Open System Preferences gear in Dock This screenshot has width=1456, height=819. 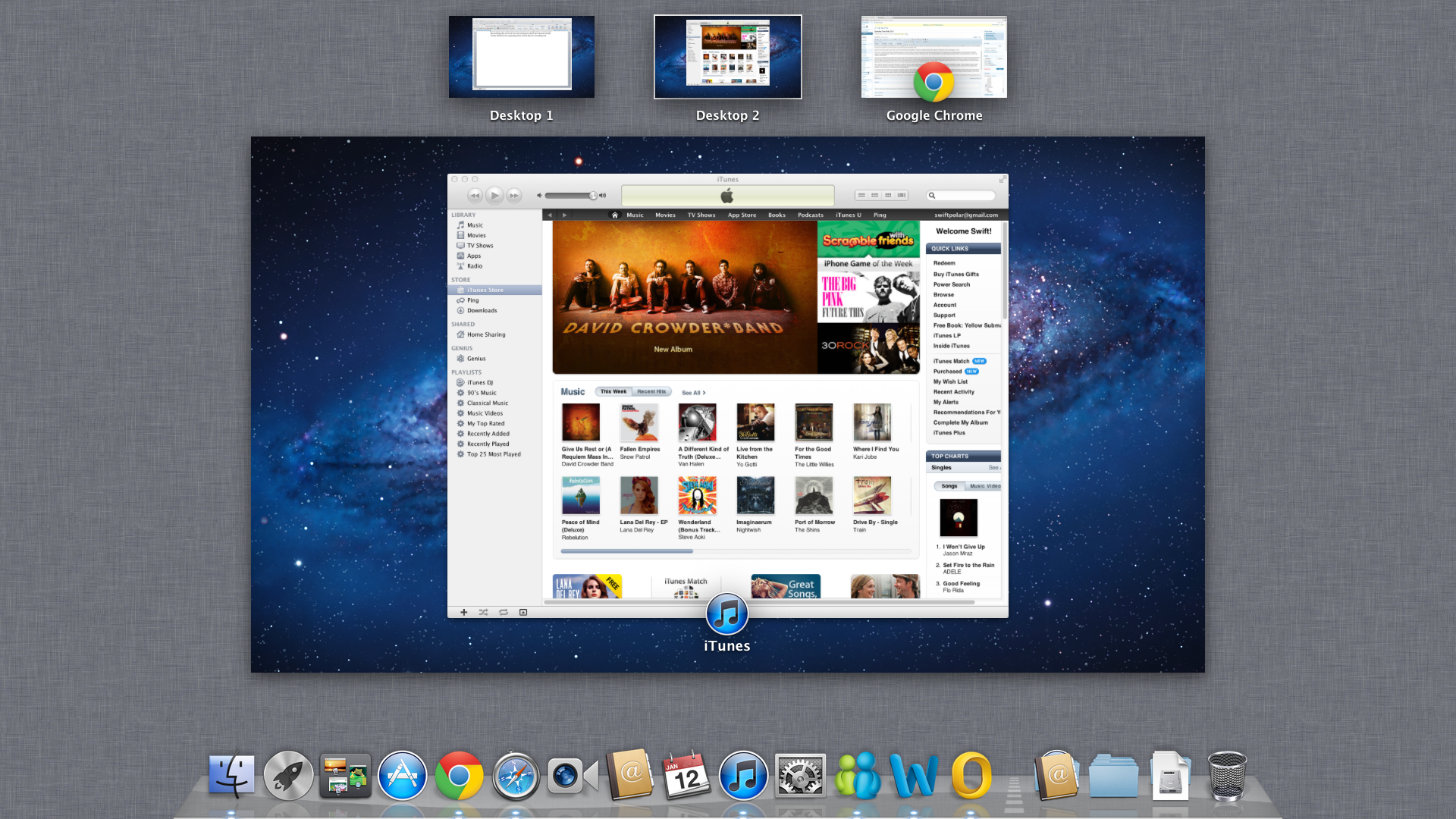[x=800, y=776]
